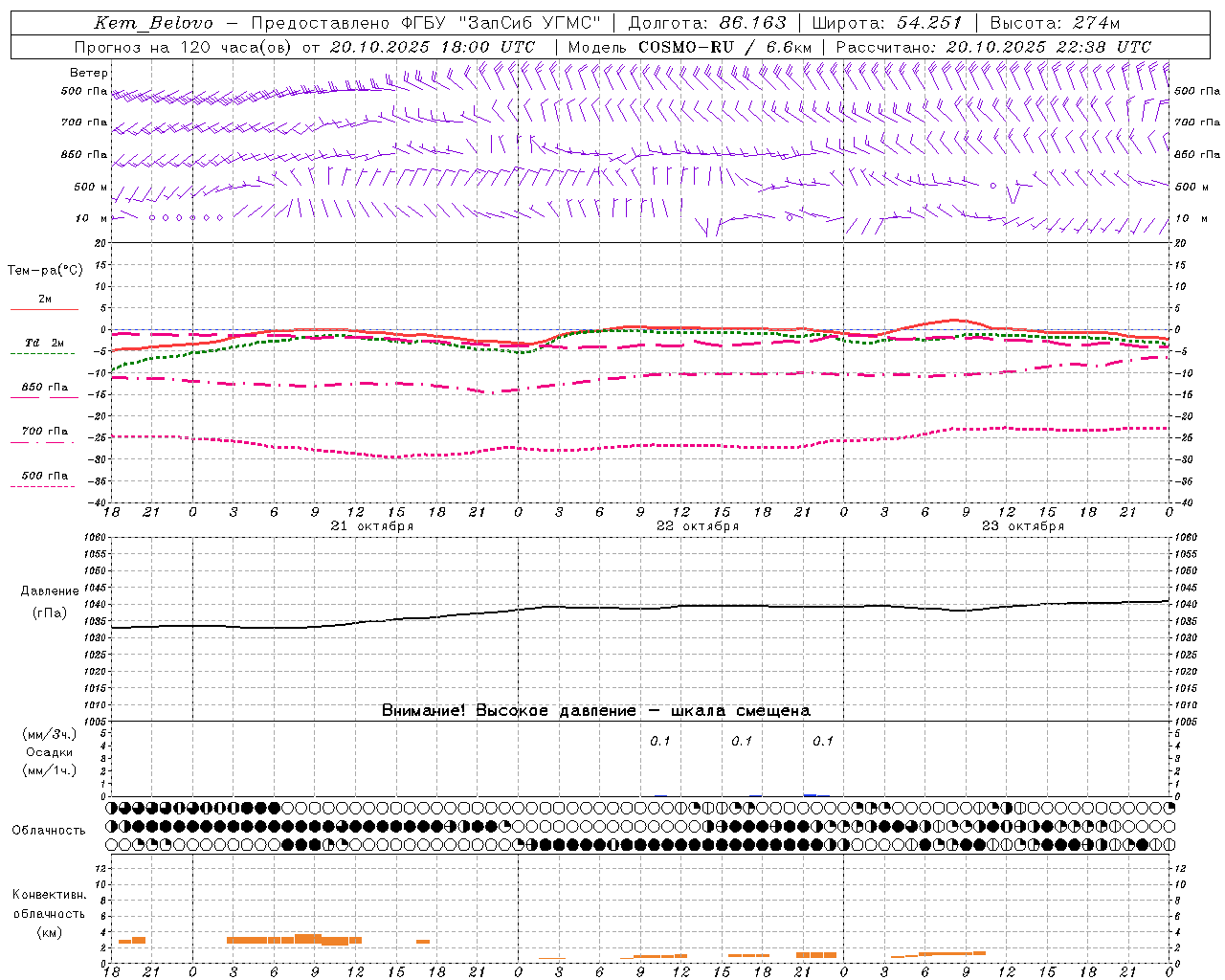Image resolution: width=1225 pixels, height=980 pixels.
Task: Click the long orange convective bar on 21 октября morning
Action: [x=294, y=940]
